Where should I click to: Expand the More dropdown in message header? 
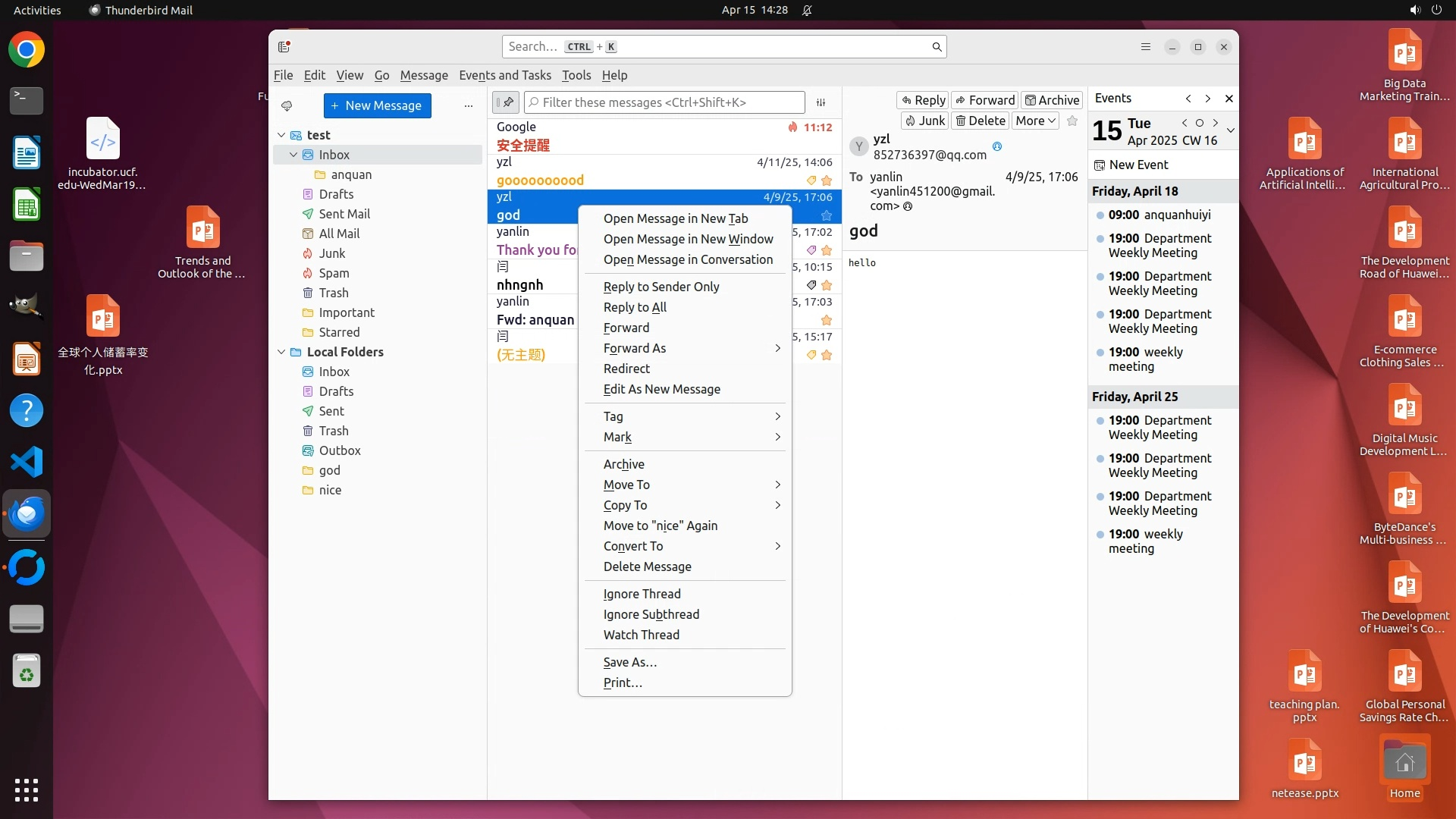click(x=1035, y=121)
